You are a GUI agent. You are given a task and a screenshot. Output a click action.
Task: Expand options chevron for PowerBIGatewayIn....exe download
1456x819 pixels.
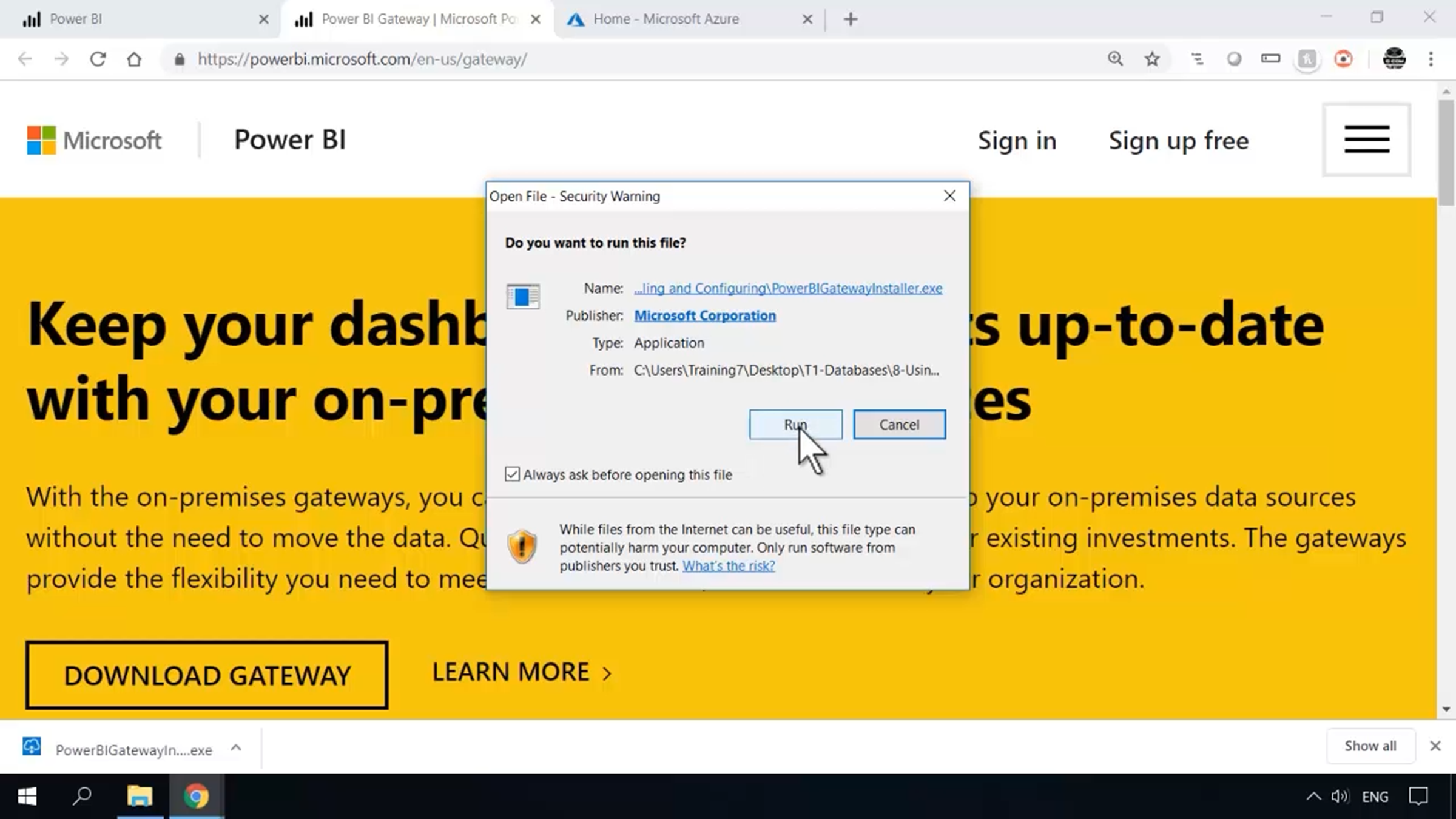pos(236,747)
